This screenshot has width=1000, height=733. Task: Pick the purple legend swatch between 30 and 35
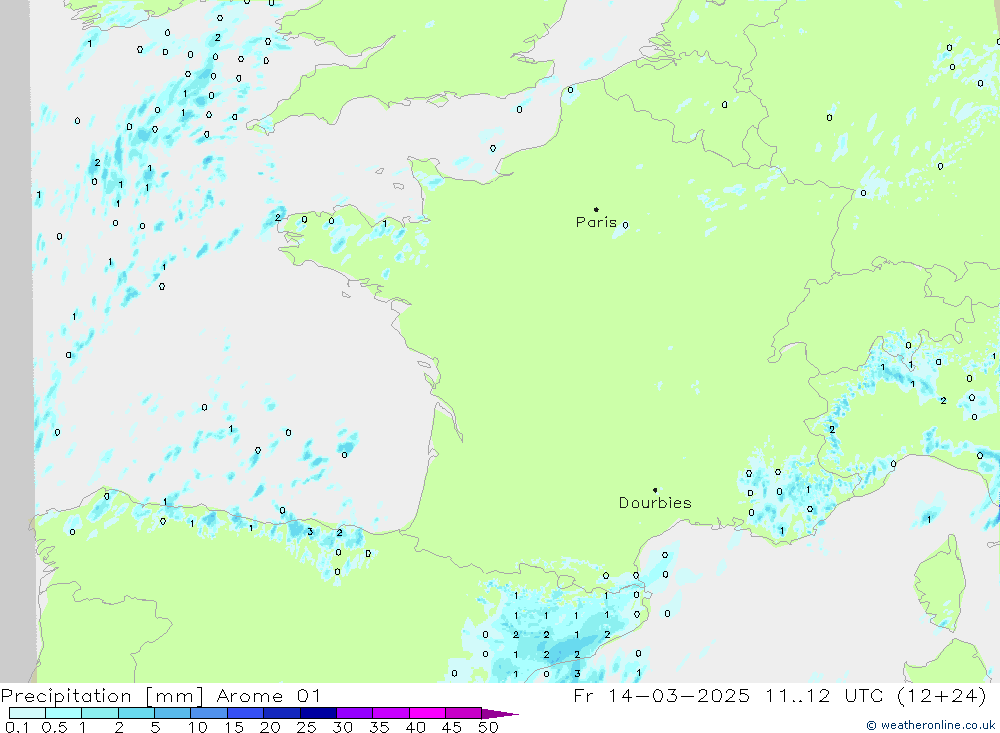[354, 713]
